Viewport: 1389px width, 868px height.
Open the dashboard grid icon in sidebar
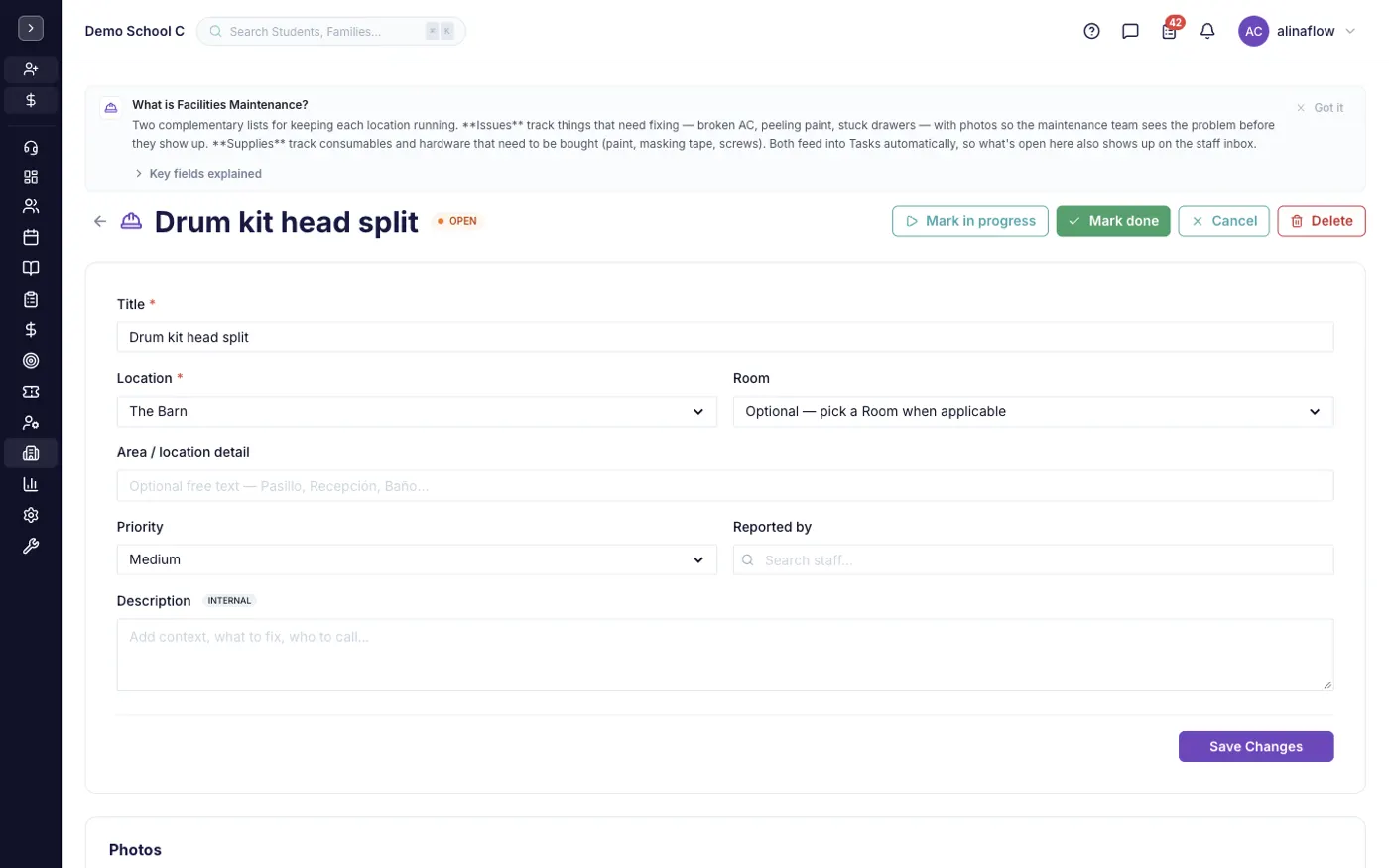point(31,177)
